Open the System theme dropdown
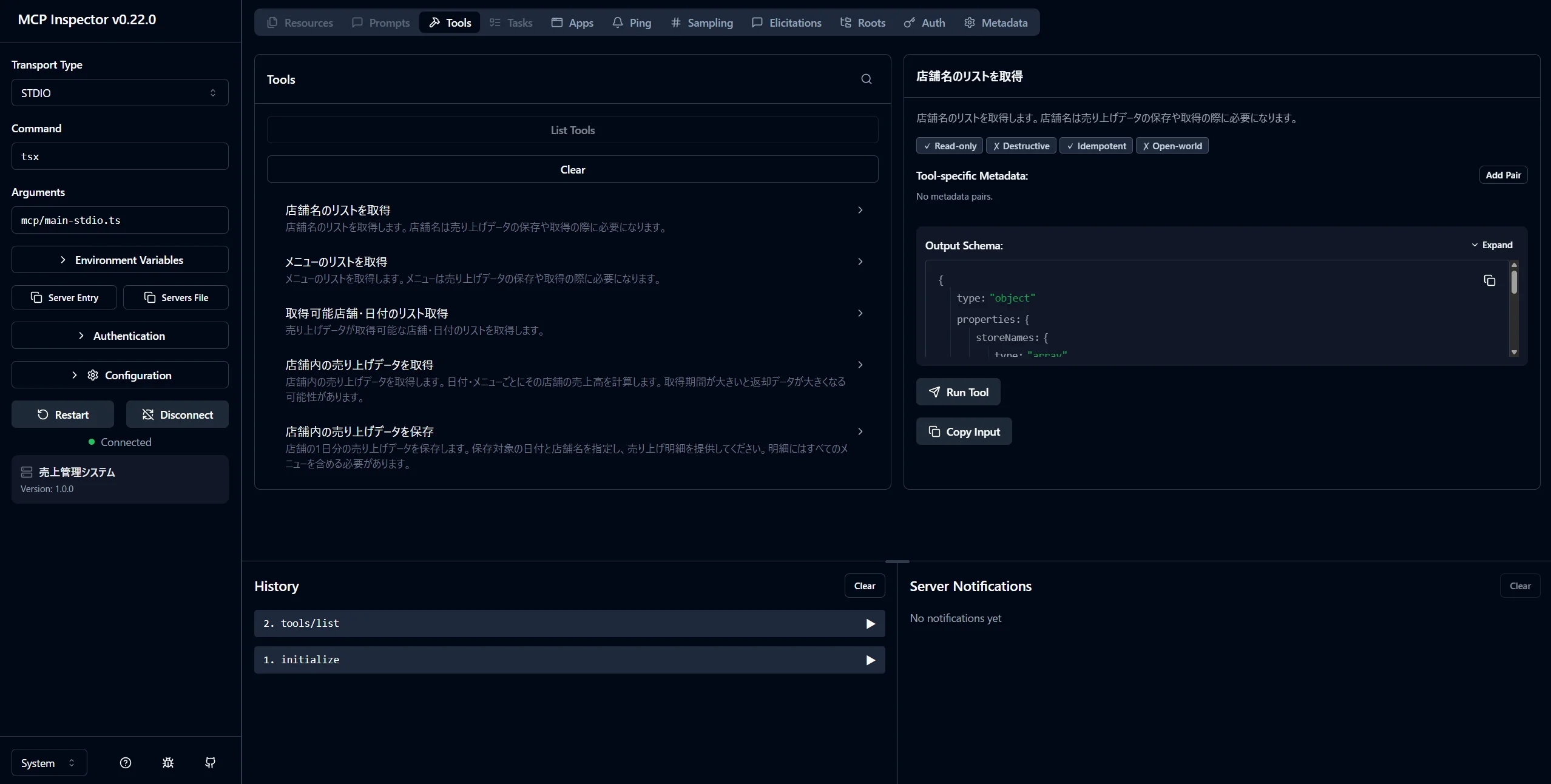 [x=49, y=763]
